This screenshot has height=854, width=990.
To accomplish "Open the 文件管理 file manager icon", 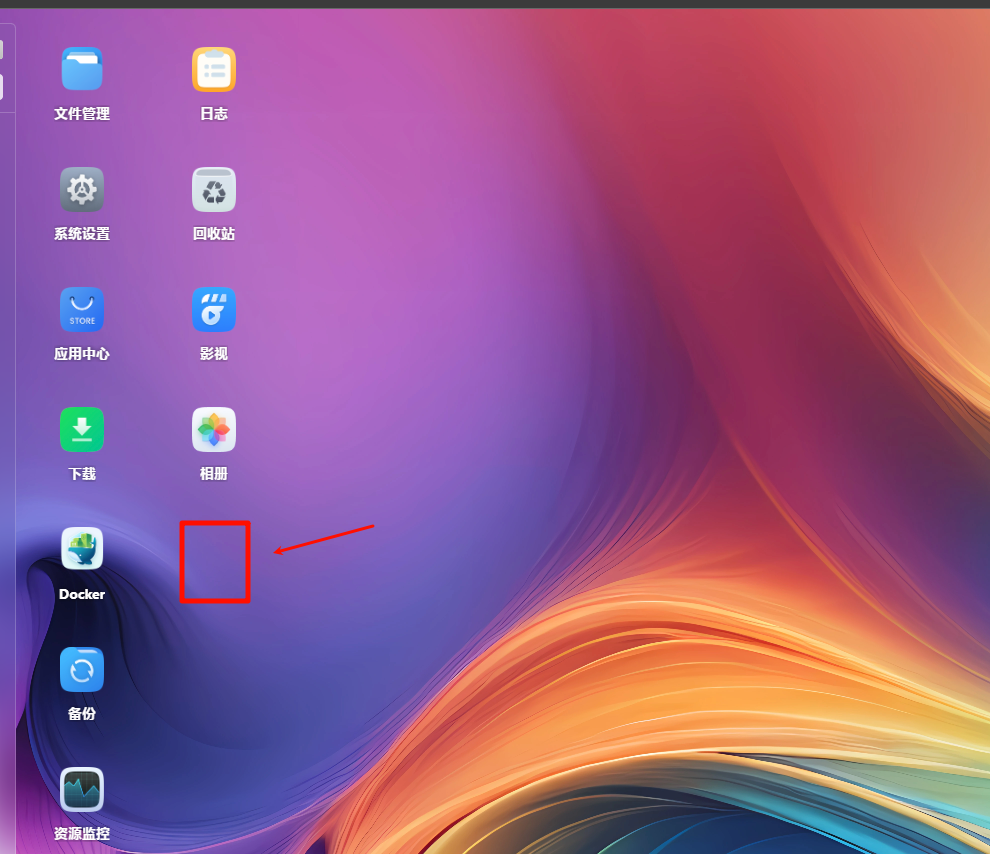I will [82, 69].
